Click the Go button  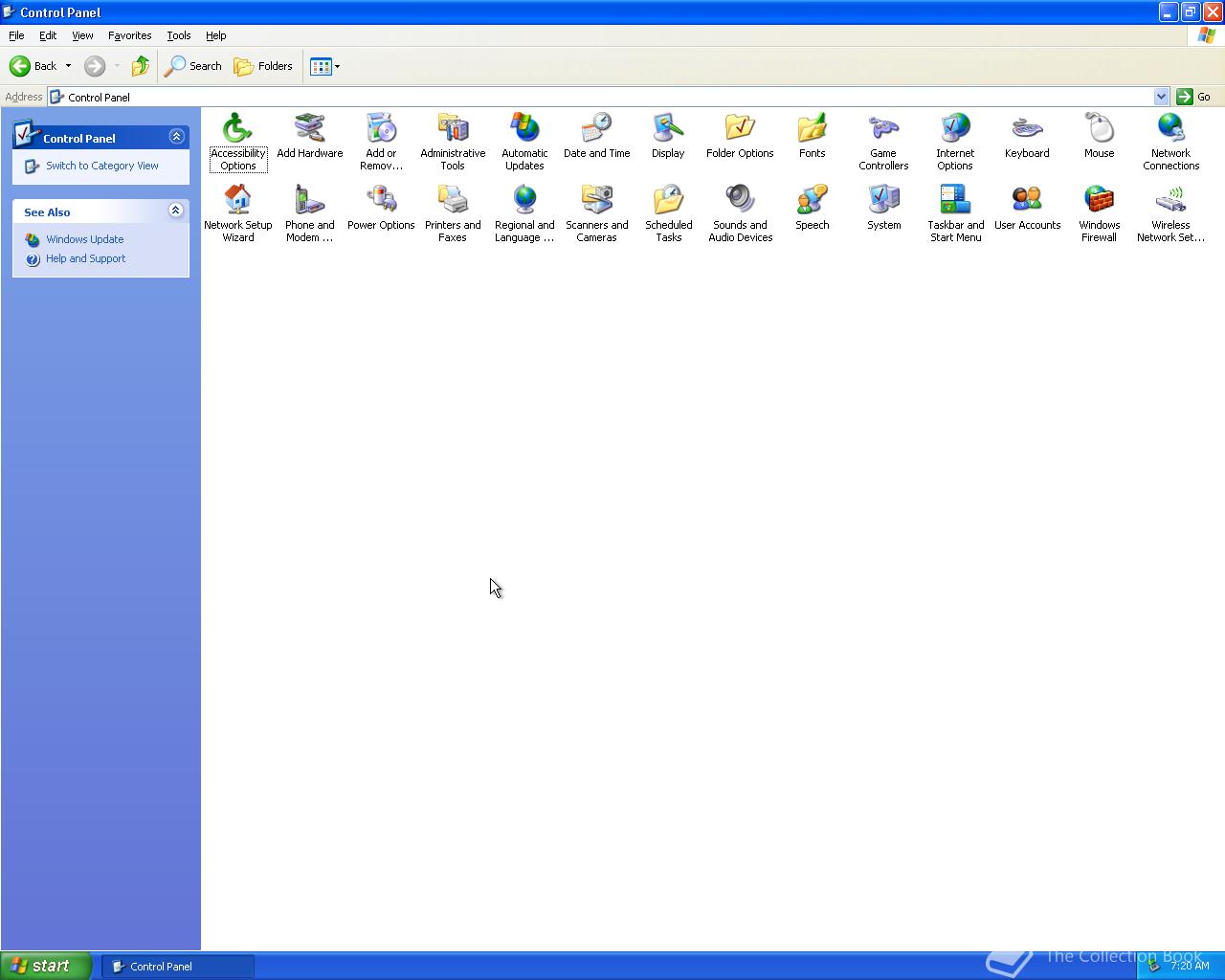[1194, 97]
